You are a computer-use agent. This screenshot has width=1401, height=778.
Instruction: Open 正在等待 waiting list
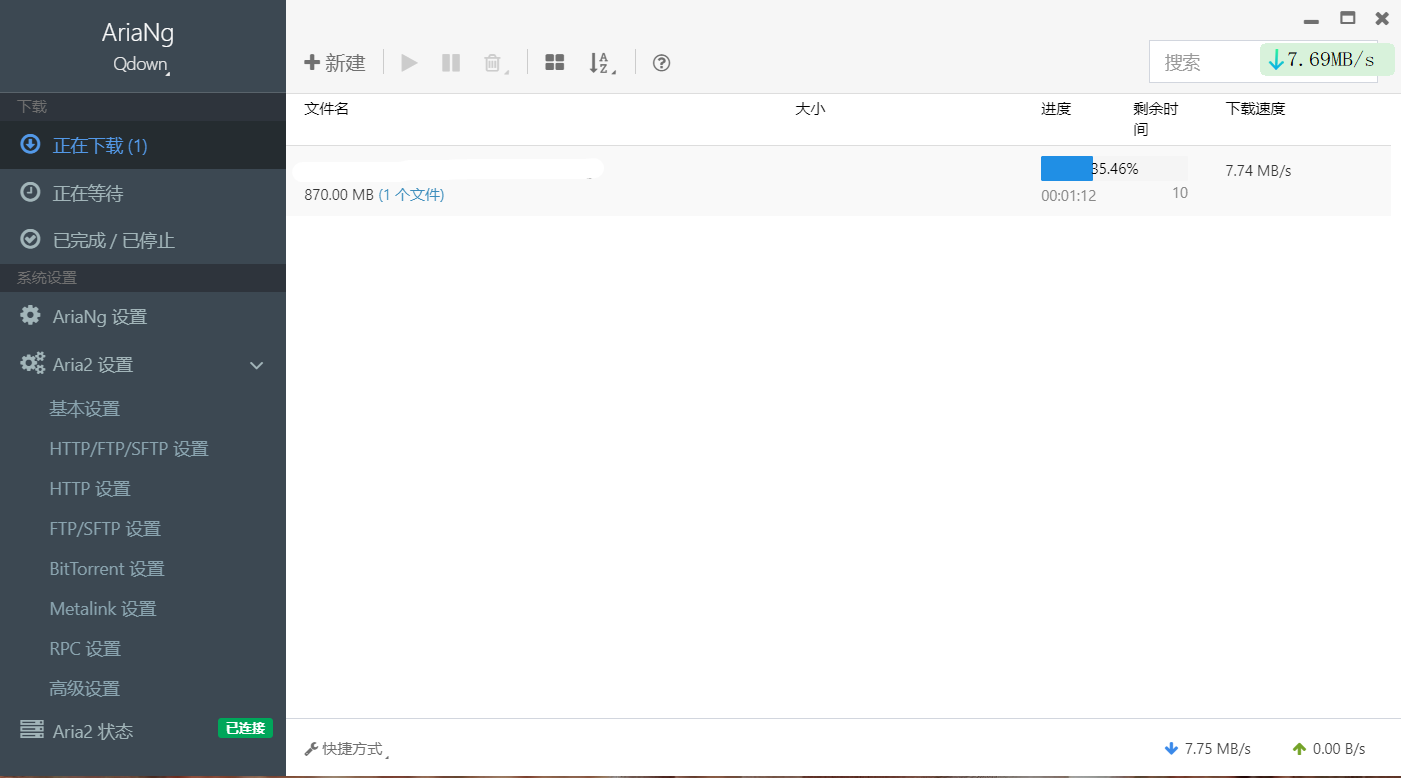pos(143,193)
